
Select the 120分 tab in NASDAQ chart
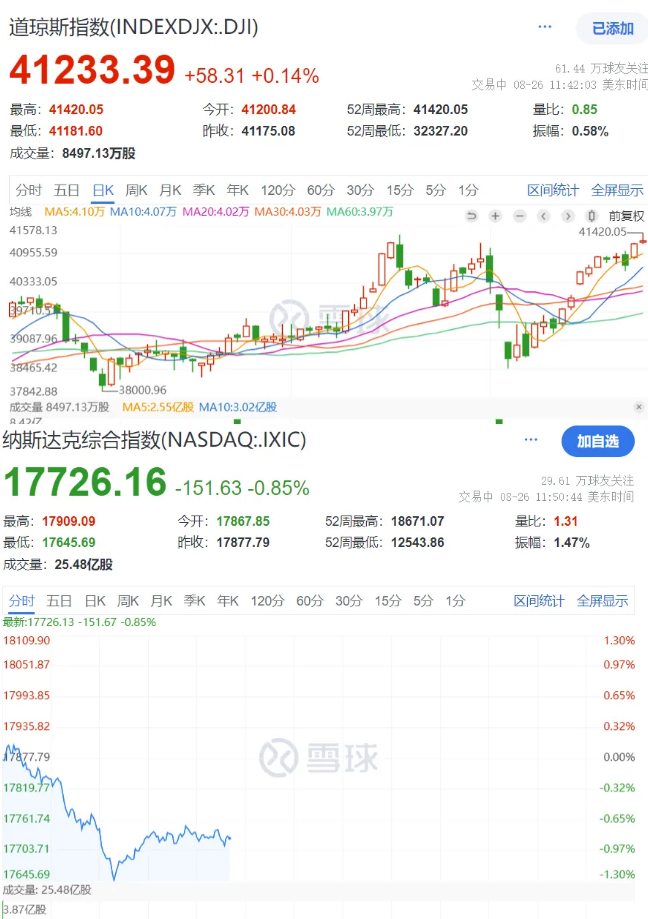(268, 601)
